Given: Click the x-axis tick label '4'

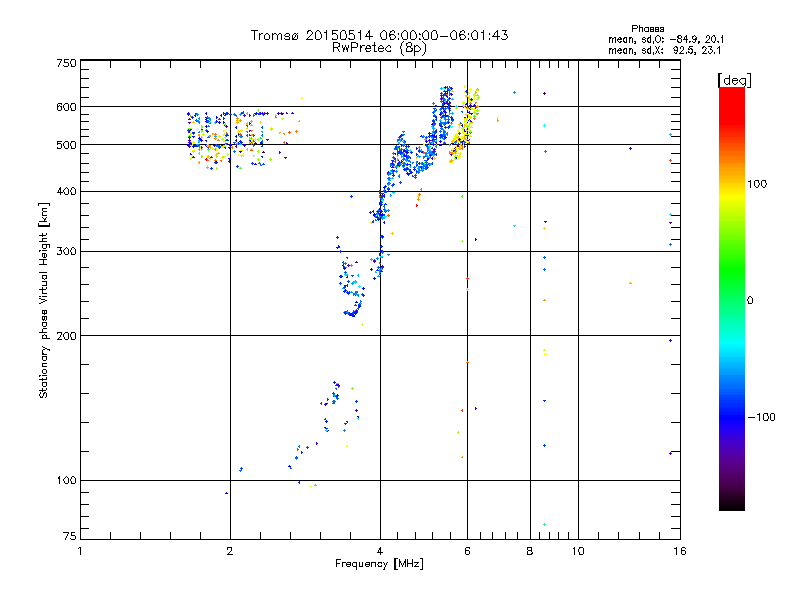Looking at the screenshot, I should click(x=380, y=551).
